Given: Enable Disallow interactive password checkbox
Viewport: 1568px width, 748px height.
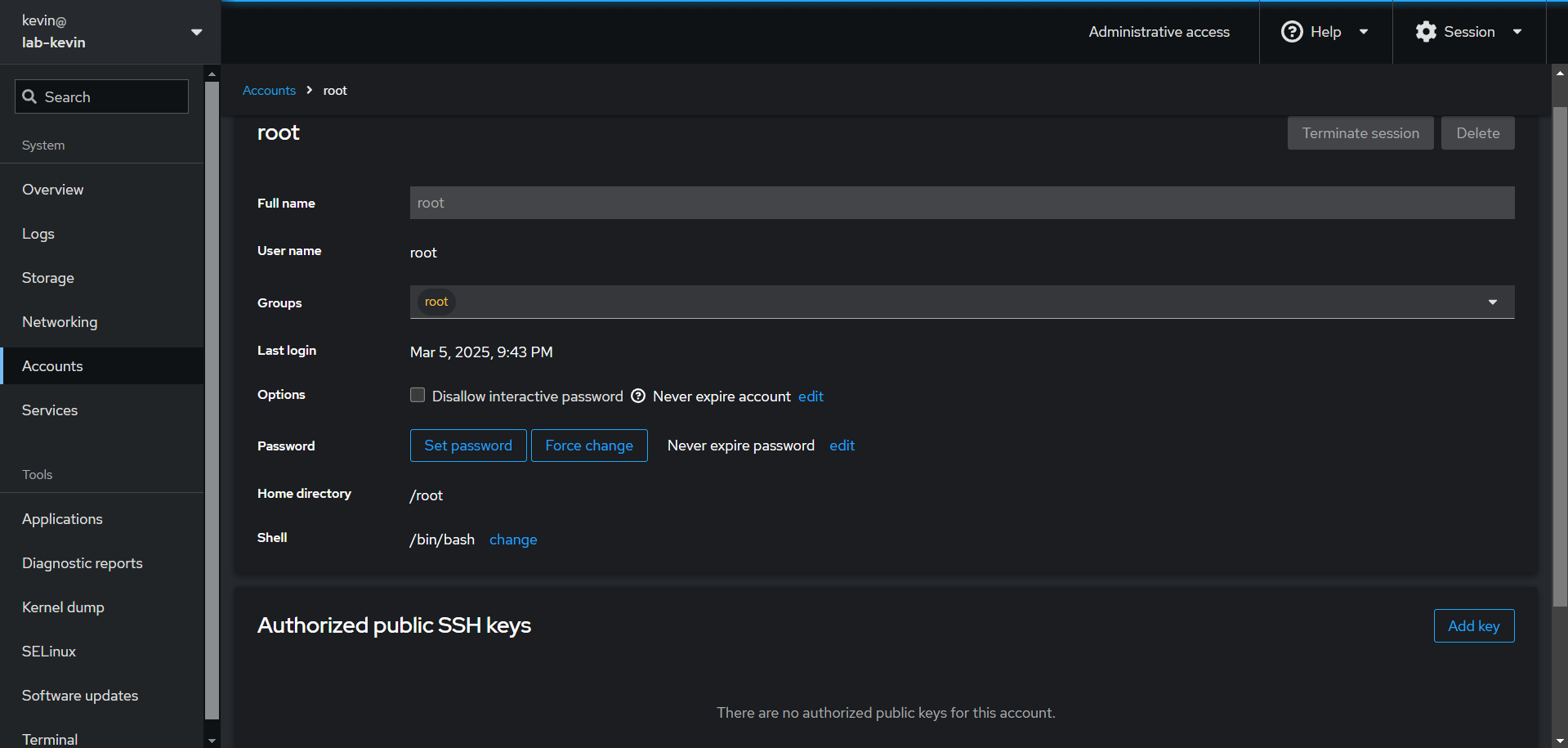Looking at the screenshot, I should pos(418,396).
